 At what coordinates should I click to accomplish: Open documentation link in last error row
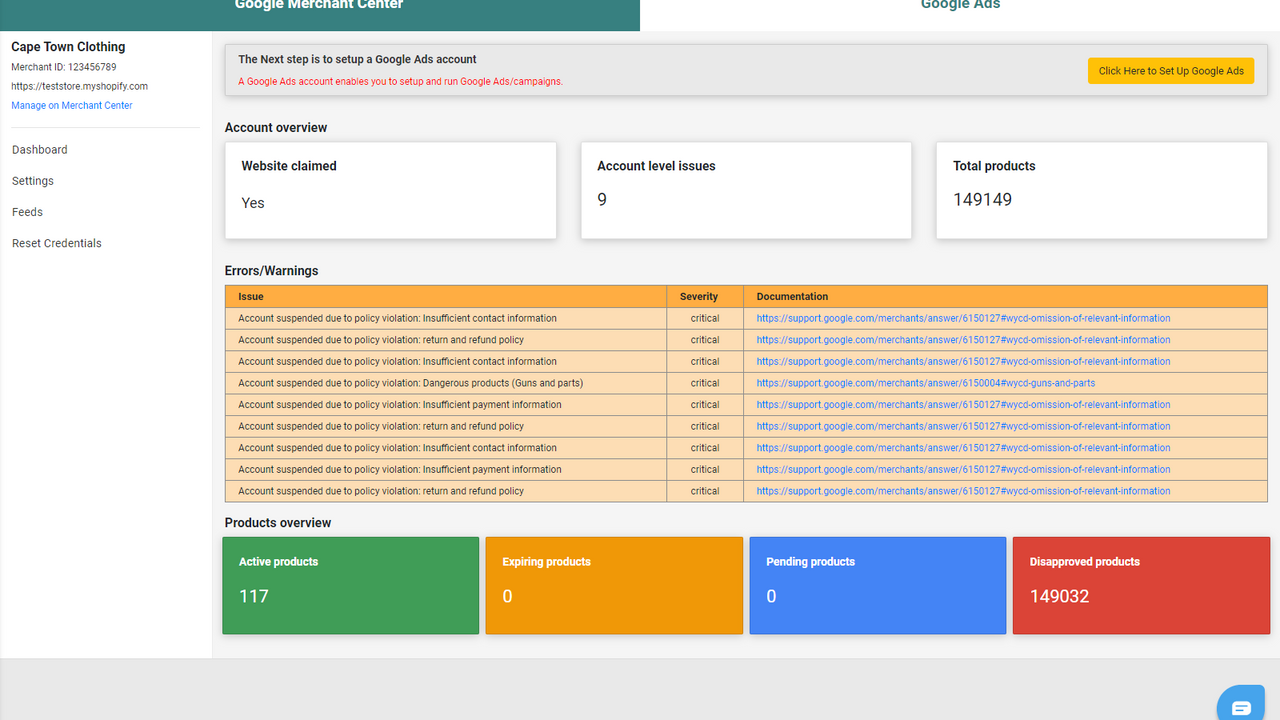point(962,491)
